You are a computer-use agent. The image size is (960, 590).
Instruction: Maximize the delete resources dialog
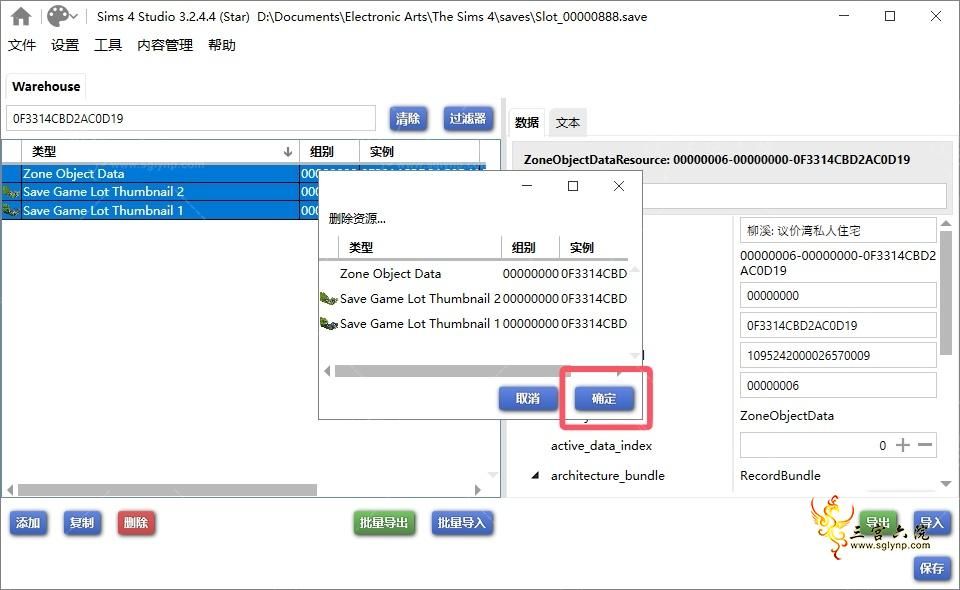[573, 186]
